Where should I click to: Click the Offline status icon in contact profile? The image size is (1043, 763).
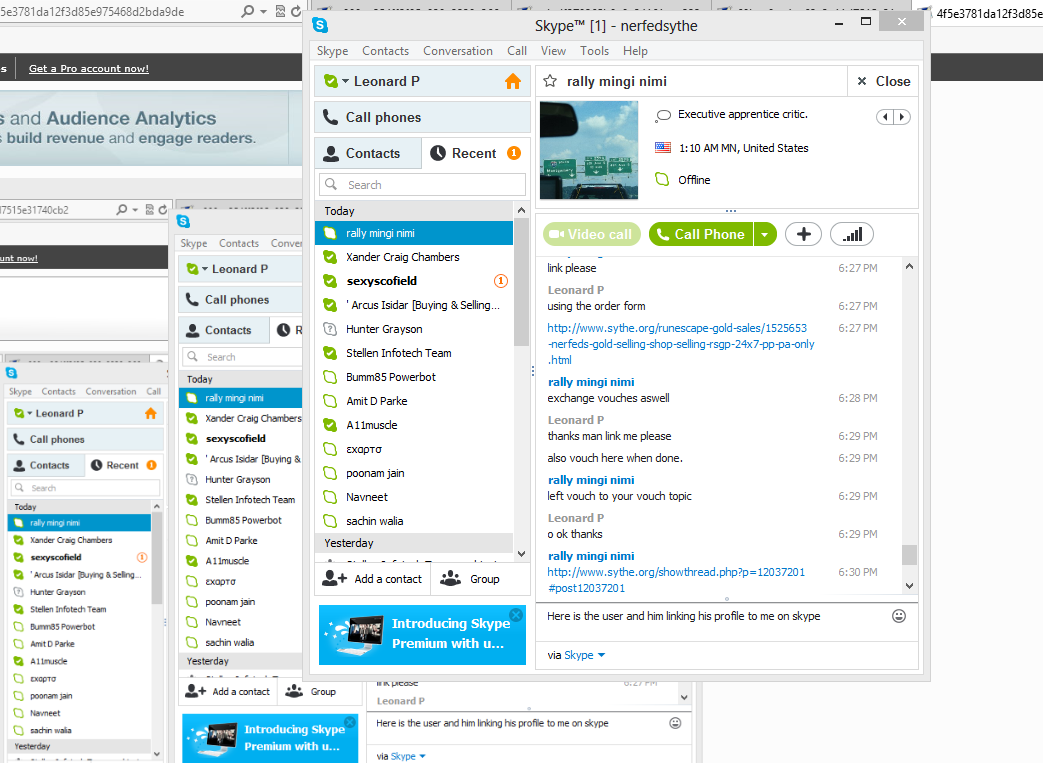click(662, 180)
